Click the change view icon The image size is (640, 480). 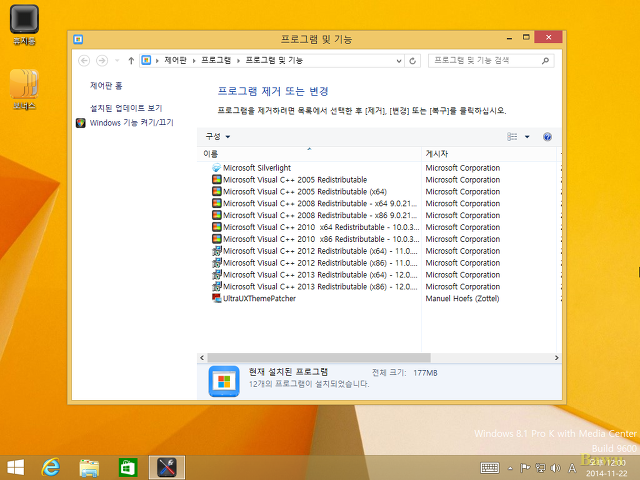click(512, 136)
